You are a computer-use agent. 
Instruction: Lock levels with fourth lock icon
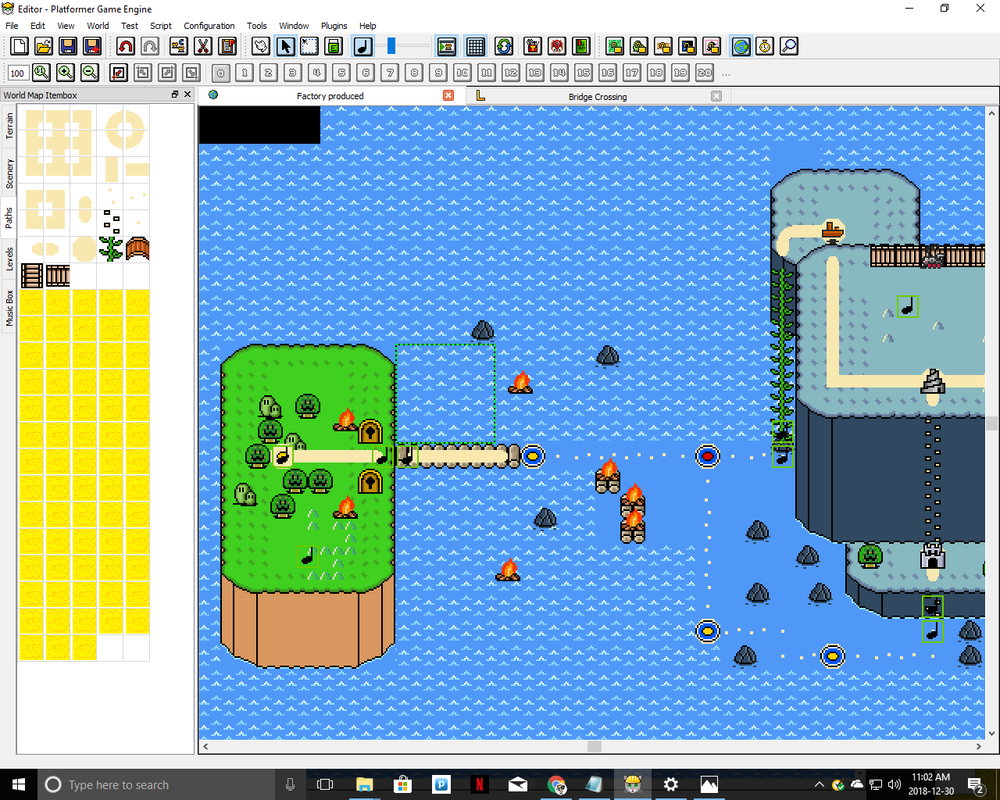688,46
